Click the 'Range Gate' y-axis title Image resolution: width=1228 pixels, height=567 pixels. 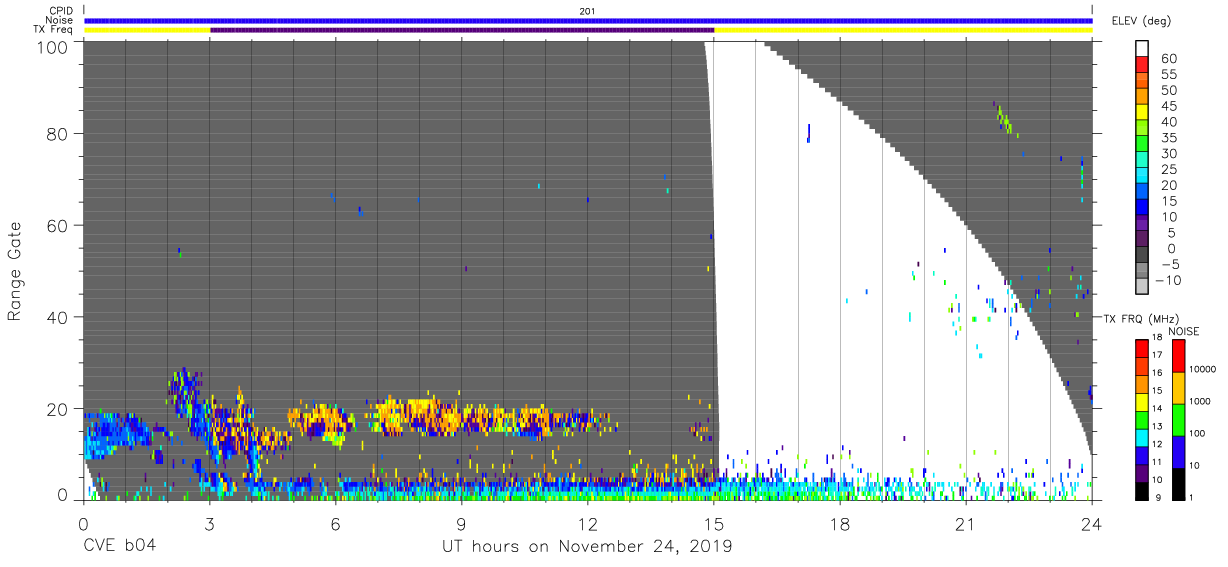click(16, 272)
